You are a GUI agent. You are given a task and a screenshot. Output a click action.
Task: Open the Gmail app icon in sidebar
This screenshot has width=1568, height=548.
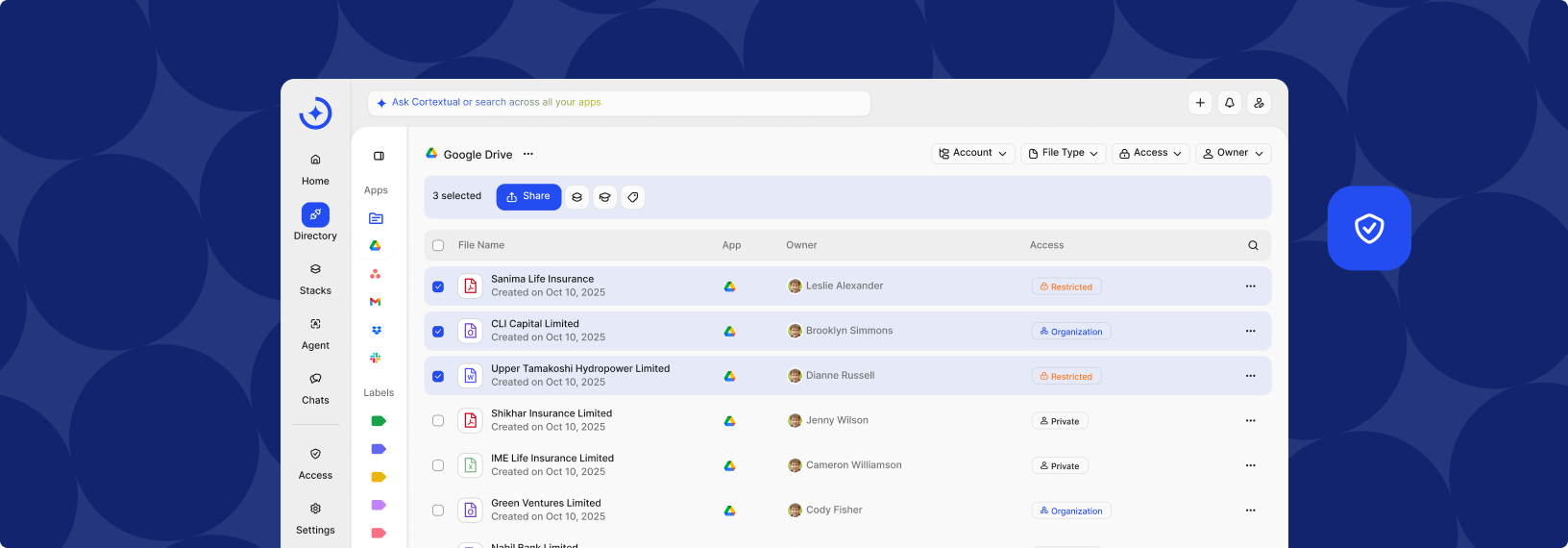(x=376, y=302)
